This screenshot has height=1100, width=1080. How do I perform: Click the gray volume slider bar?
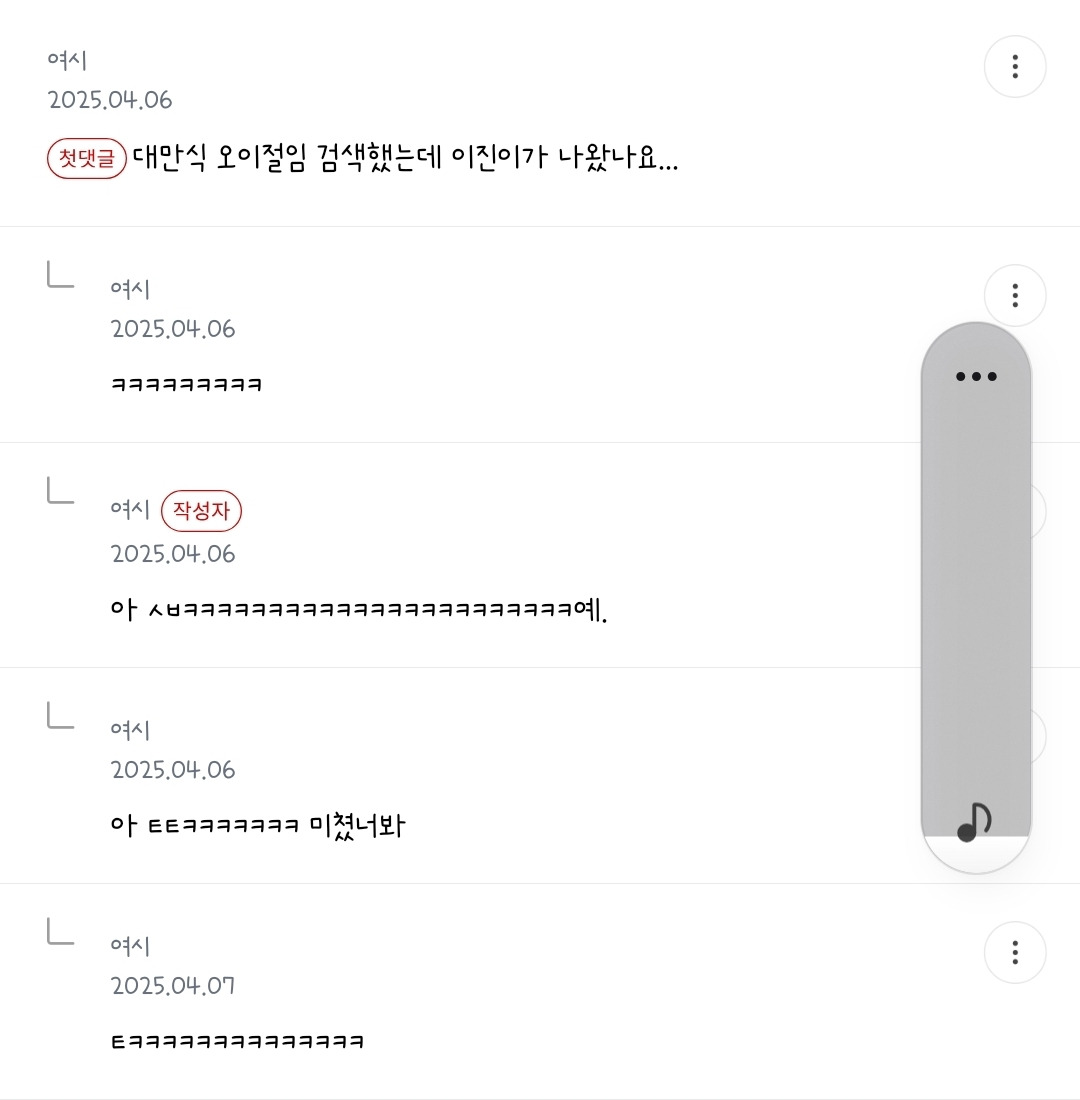976,600
